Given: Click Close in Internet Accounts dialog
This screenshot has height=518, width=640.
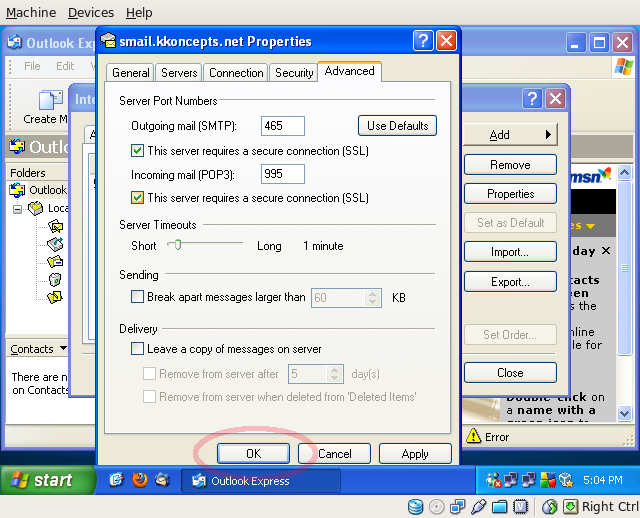Looking at the screenshot, I should coord(510,373).
